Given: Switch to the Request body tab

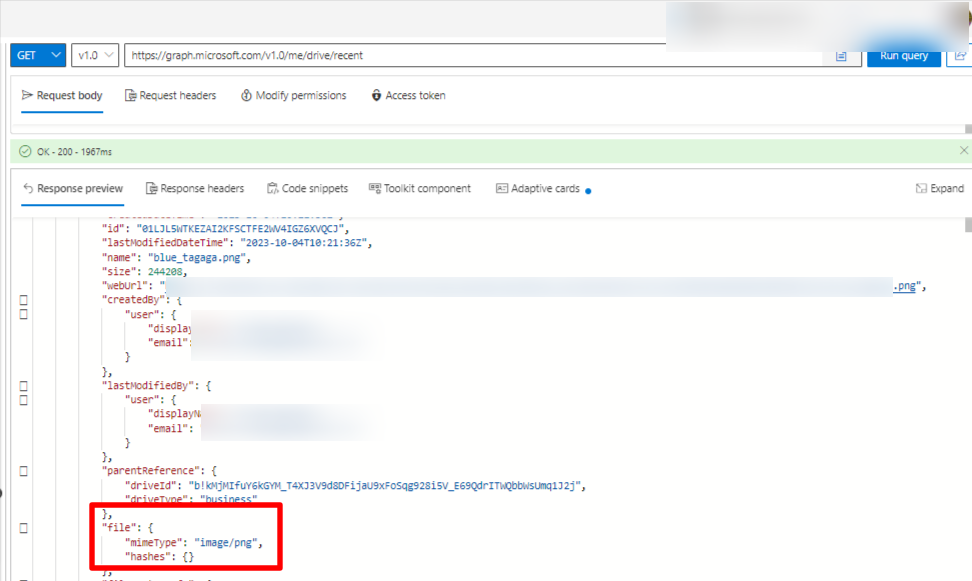Looking at the screenshot, I should [x=62, y=95].
